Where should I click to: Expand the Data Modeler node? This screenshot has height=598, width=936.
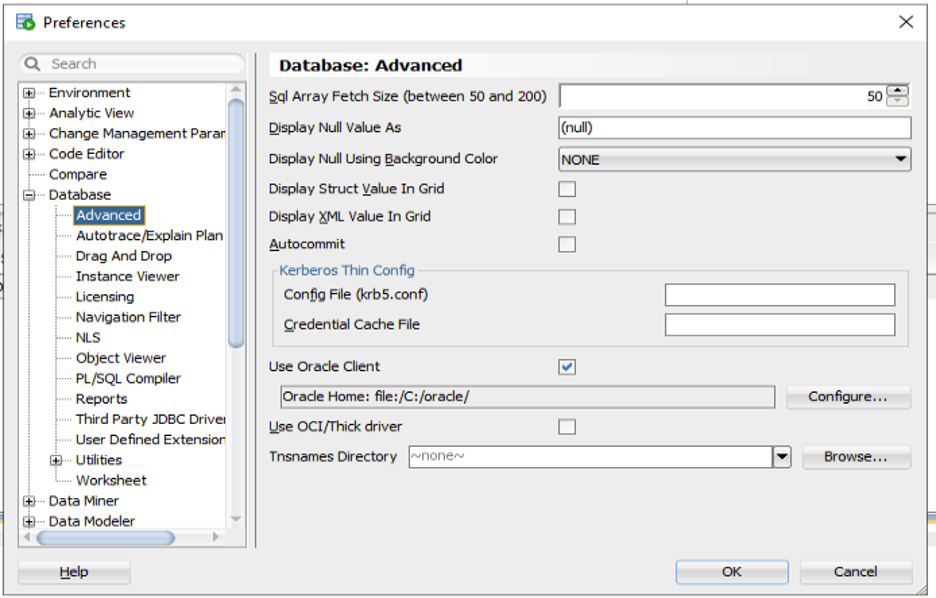point(29,522)
